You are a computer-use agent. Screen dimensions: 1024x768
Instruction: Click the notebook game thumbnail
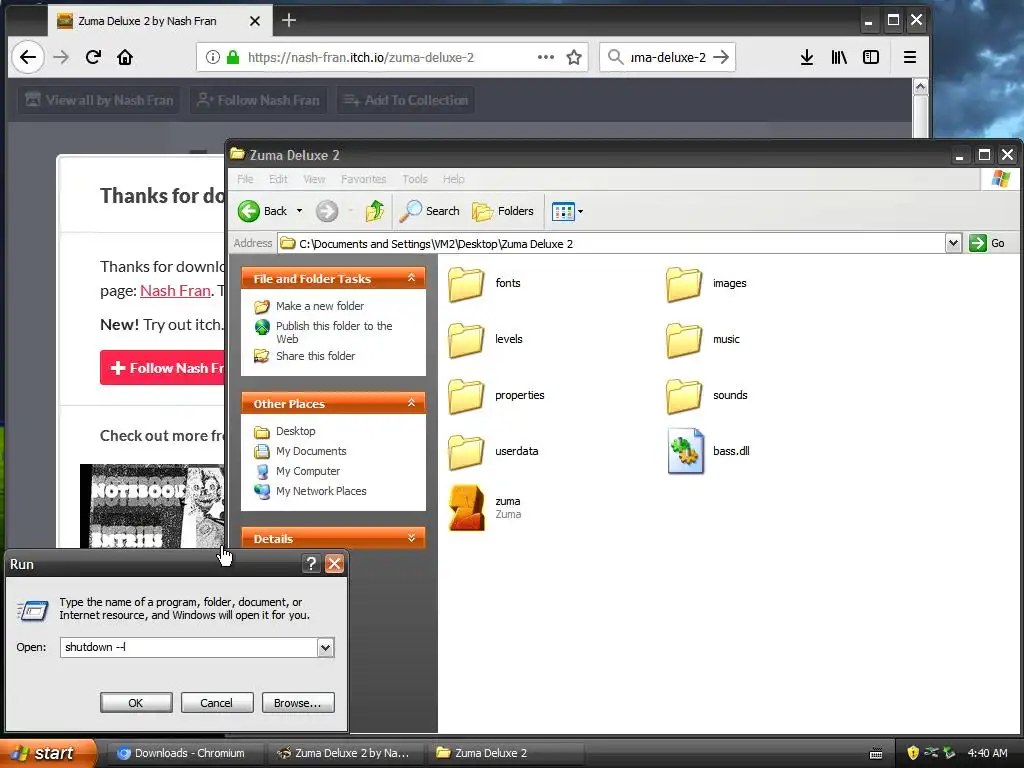152,506
